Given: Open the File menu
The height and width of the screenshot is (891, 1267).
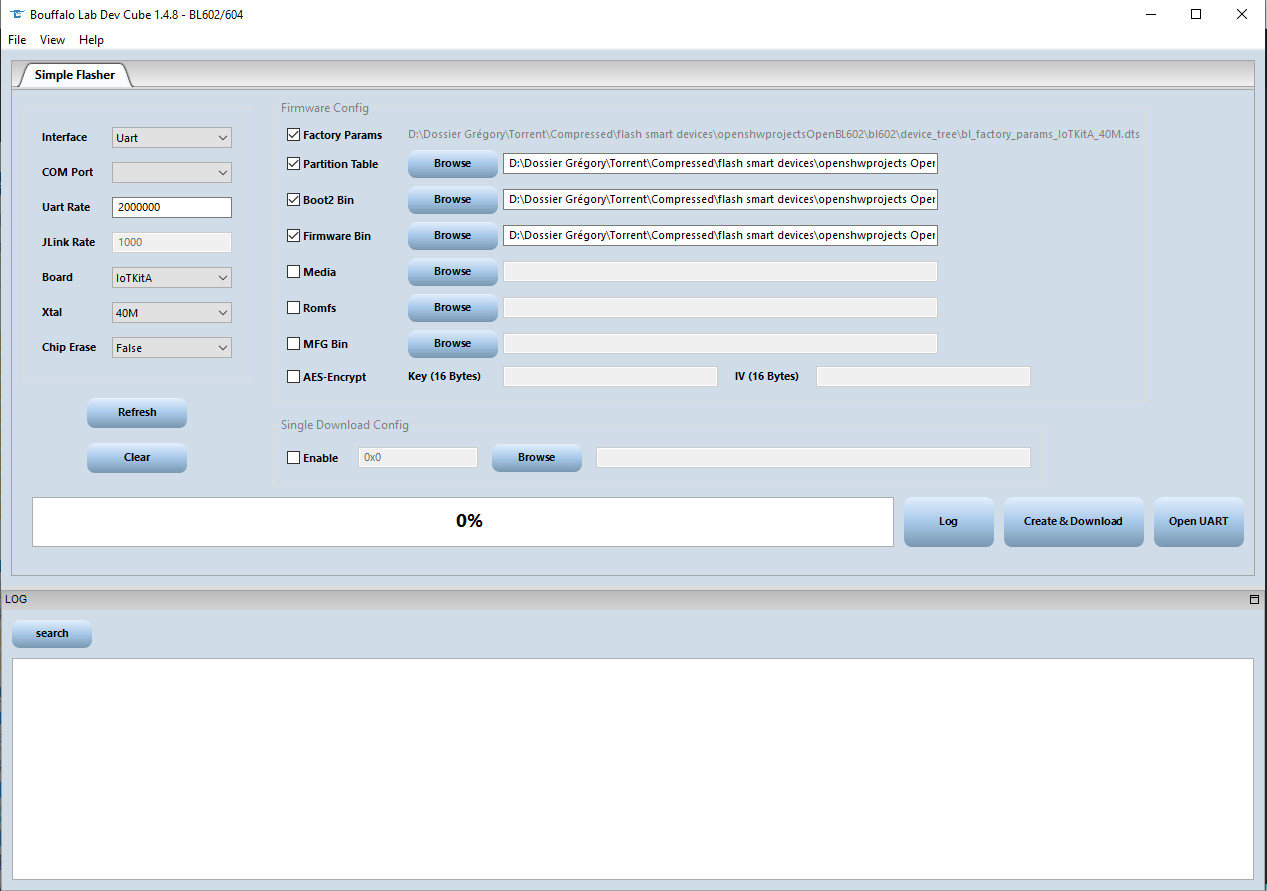Looking at the screenshot, I should point(17,40).
